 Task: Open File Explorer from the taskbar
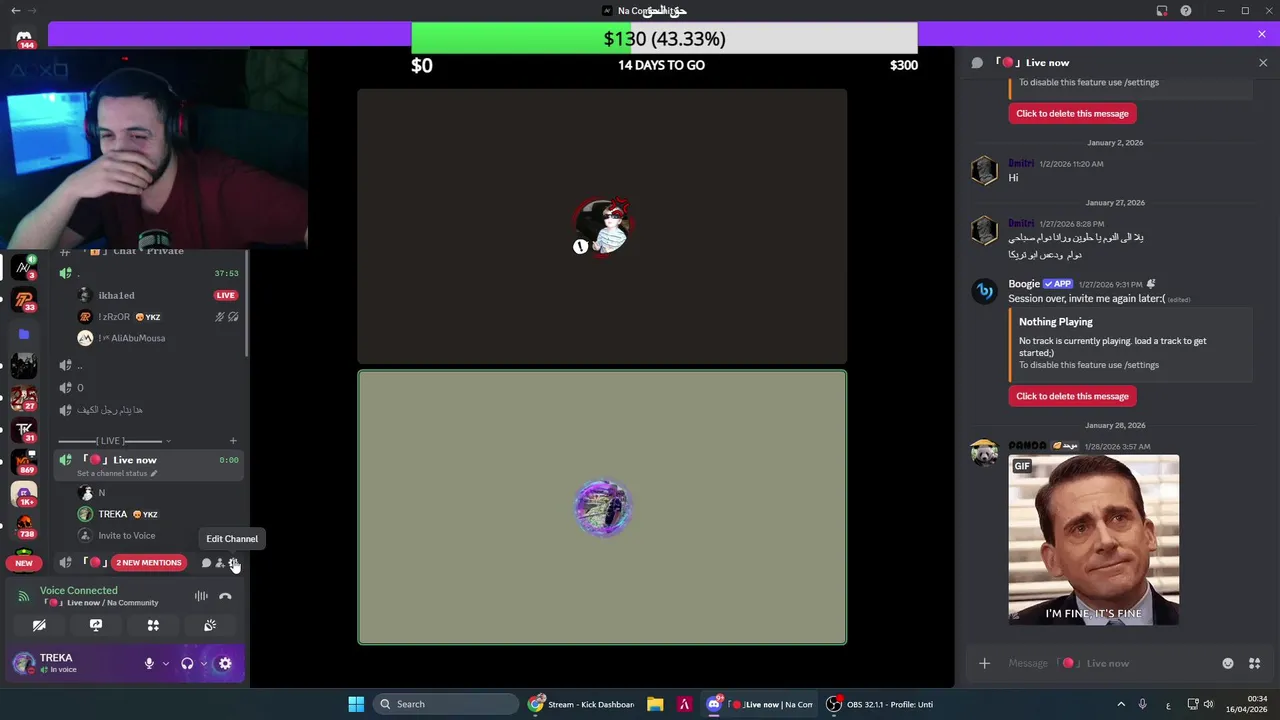655,704
